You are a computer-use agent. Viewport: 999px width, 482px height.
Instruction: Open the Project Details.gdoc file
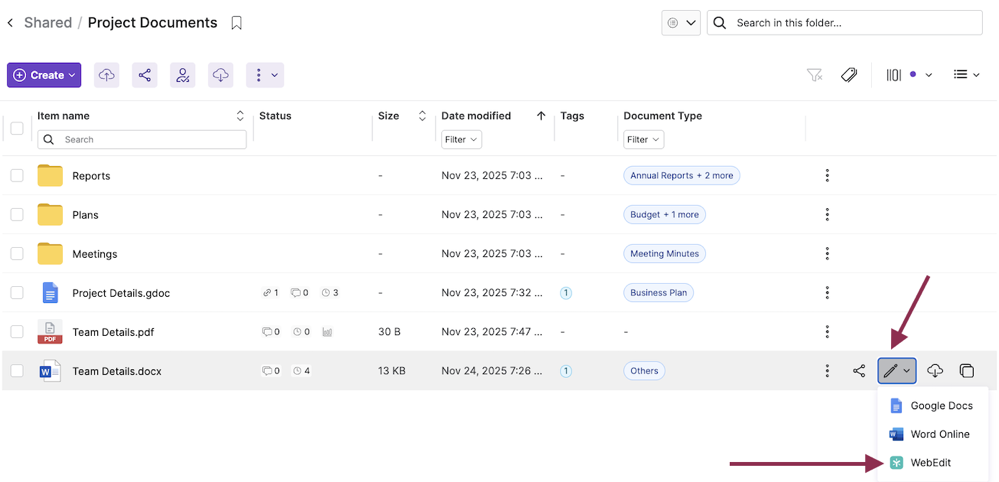120,293
